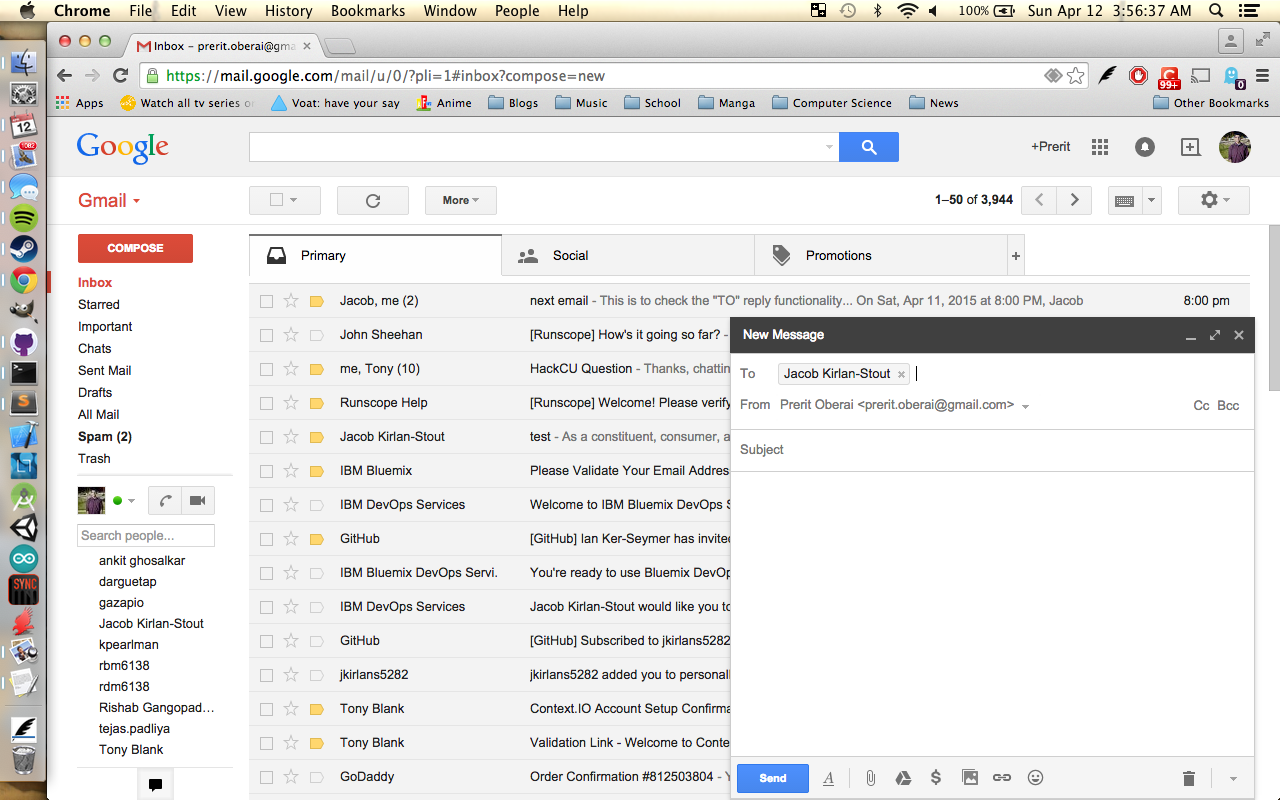Discard draft with the trash icon

click(1188, 778)
